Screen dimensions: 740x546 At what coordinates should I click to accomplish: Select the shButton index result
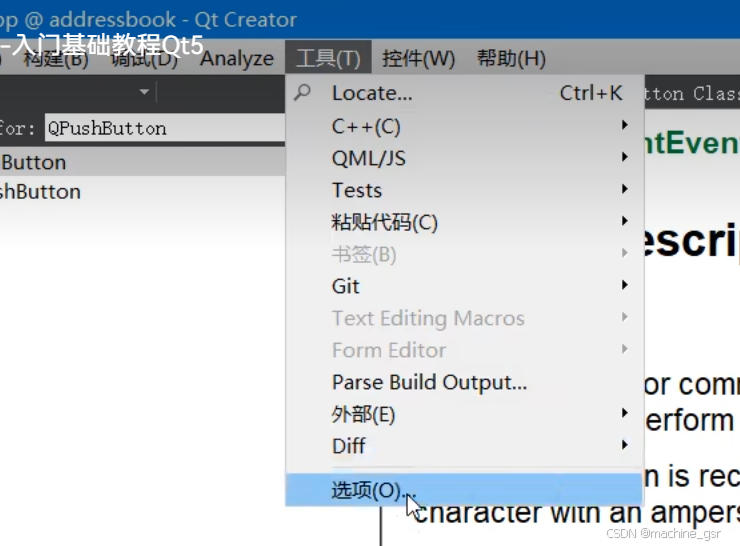pos(143,192)
